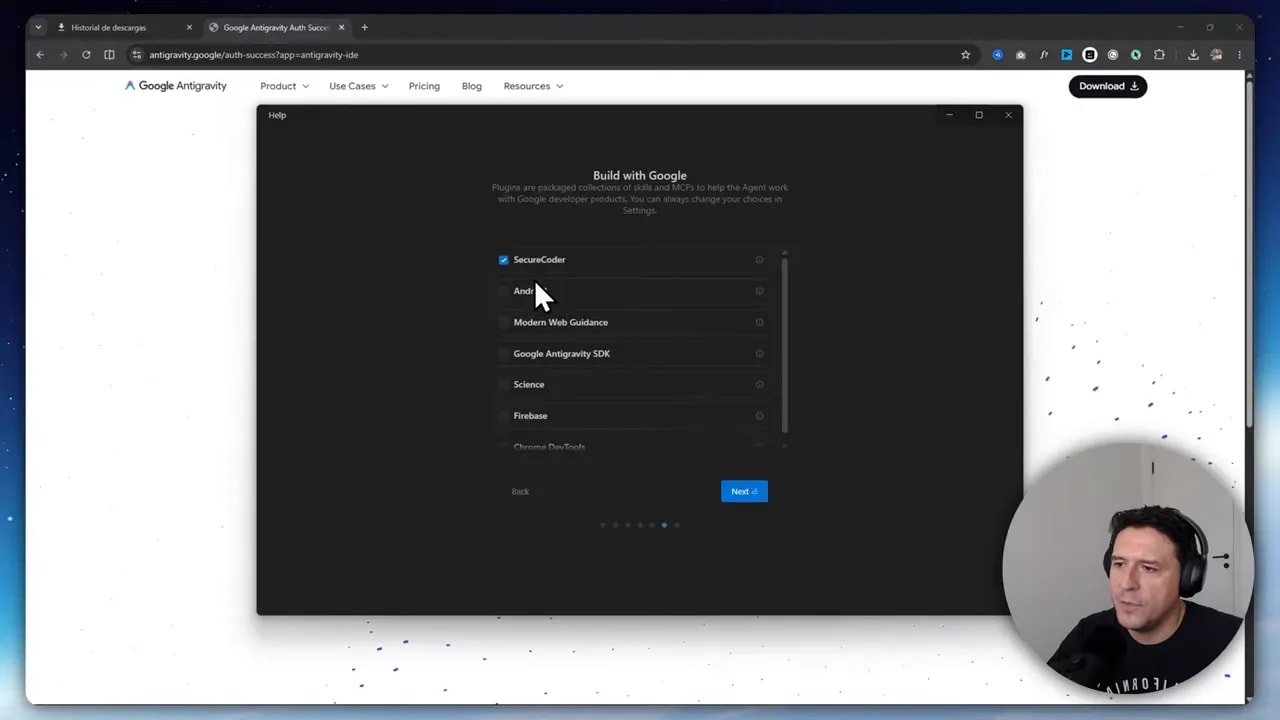Expand the Resources dropdown
The image size is (1280, 720).
click(x=533, y=86)
